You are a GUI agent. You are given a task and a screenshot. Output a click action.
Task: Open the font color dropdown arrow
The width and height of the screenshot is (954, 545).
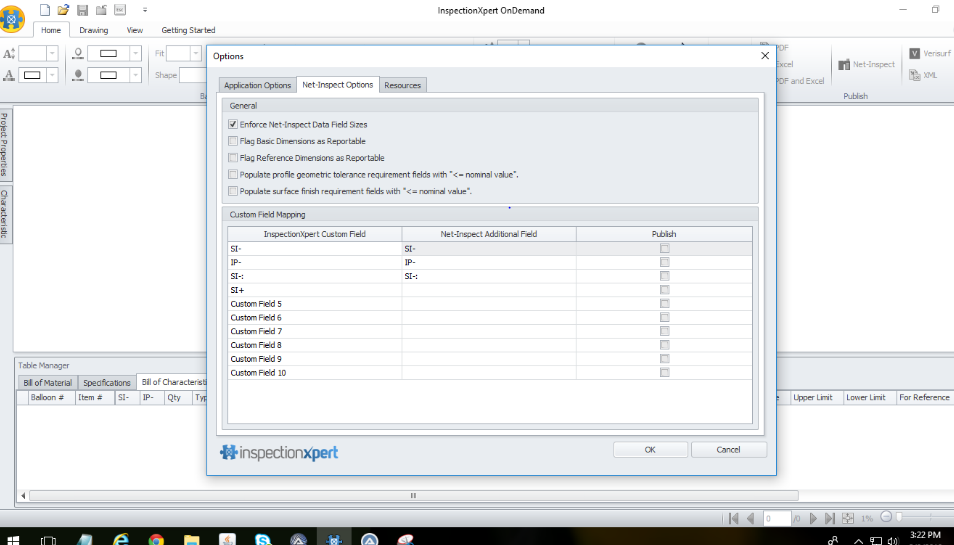(52, 75)
